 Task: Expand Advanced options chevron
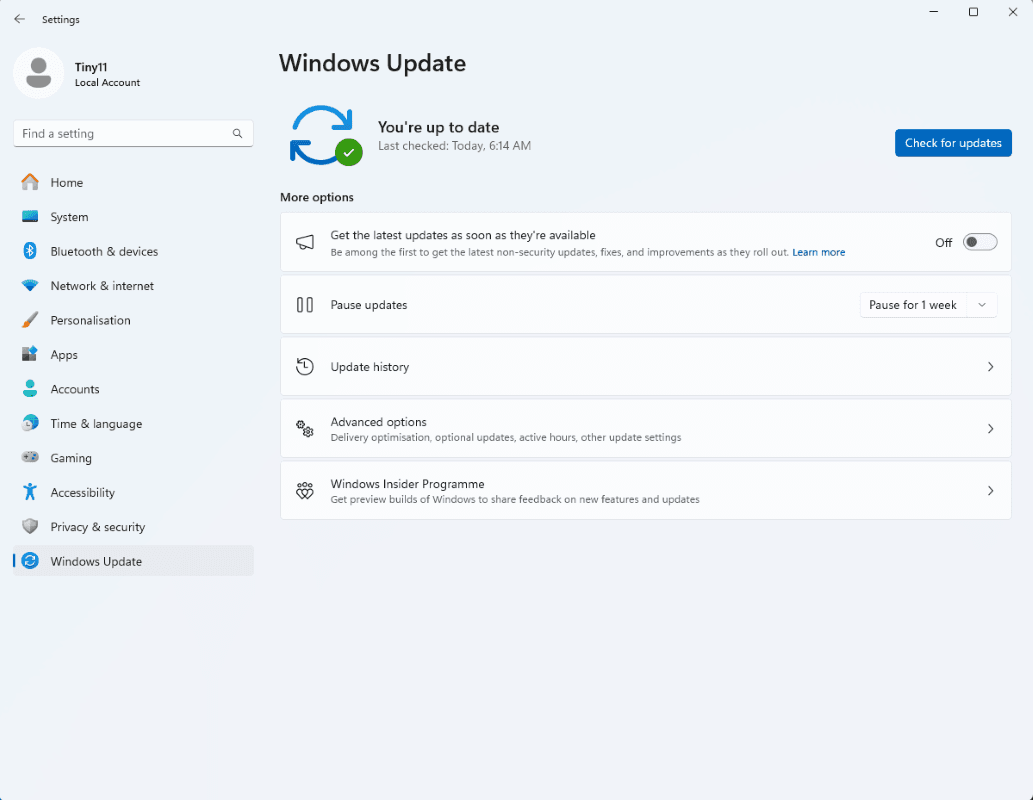click(x=990, y=429)
